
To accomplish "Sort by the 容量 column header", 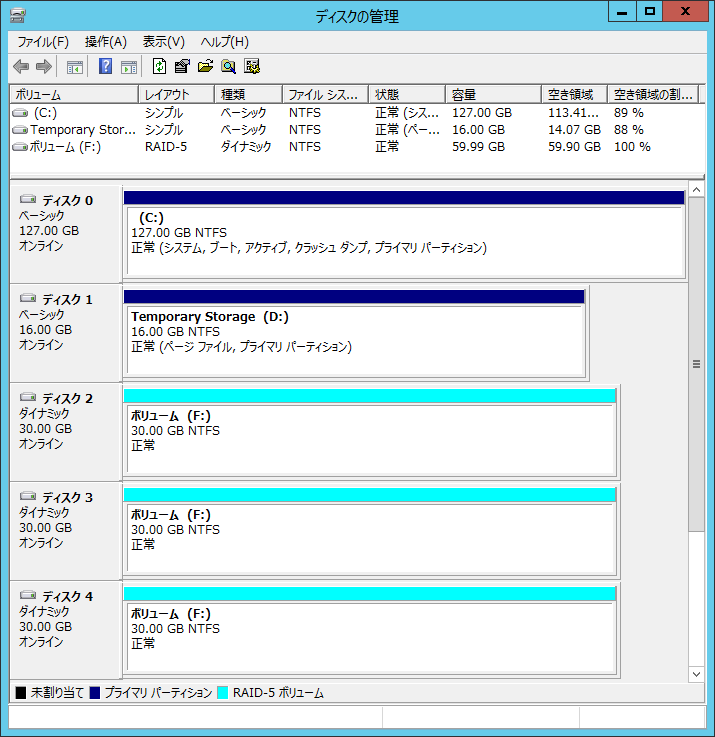I will (x=494, y=94).
